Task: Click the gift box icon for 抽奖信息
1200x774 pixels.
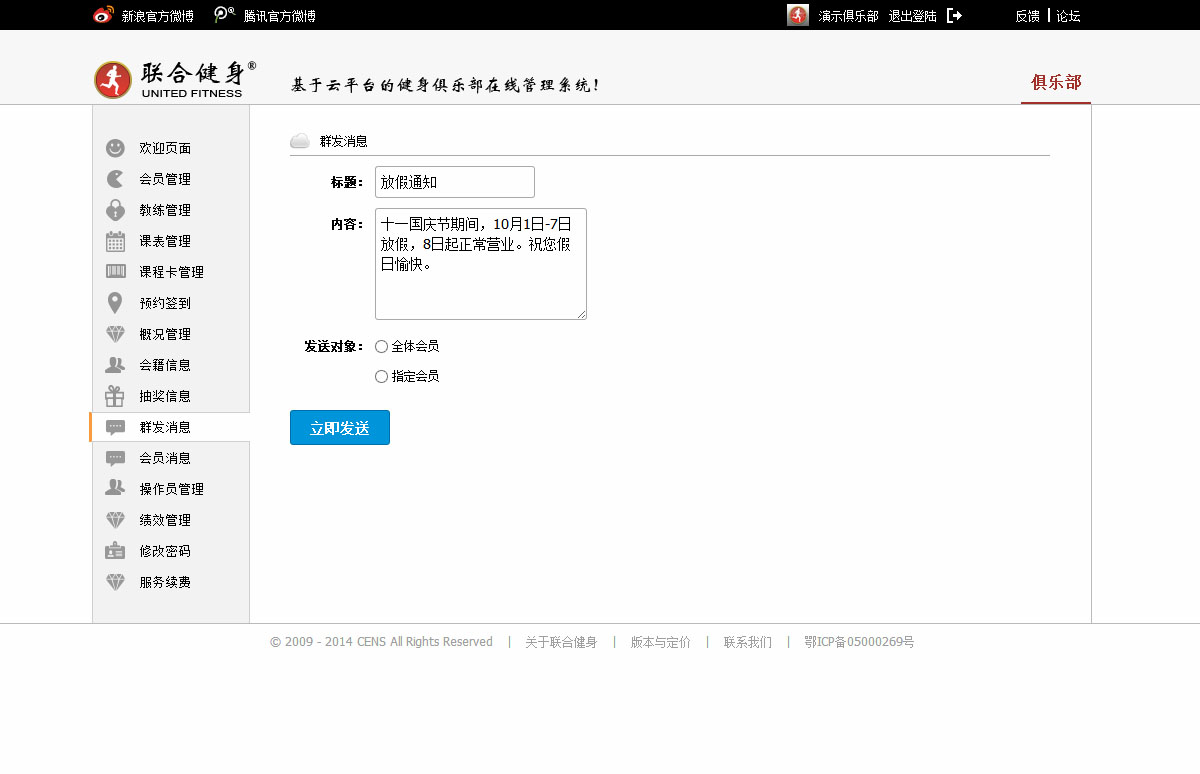Action: tap(115, 396)
